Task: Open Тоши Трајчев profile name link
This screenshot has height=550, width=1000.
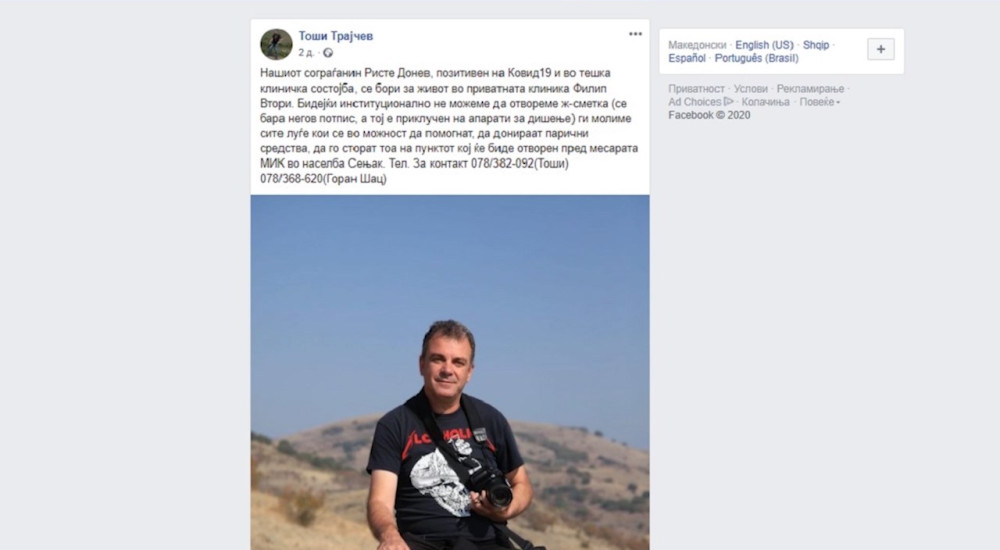Action: 335,36
